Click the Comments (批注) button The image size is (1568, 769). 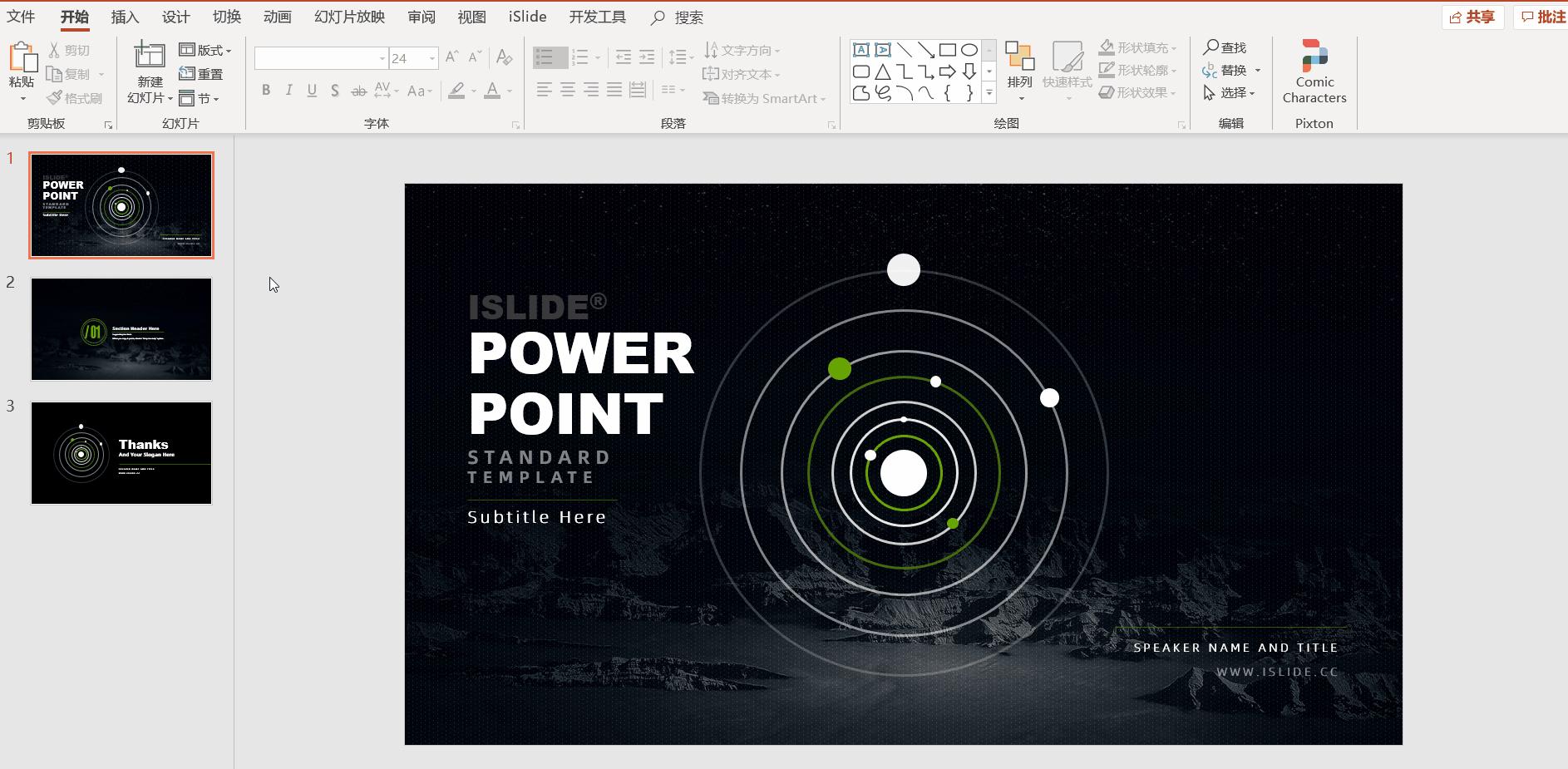(x=1543, y=17)
